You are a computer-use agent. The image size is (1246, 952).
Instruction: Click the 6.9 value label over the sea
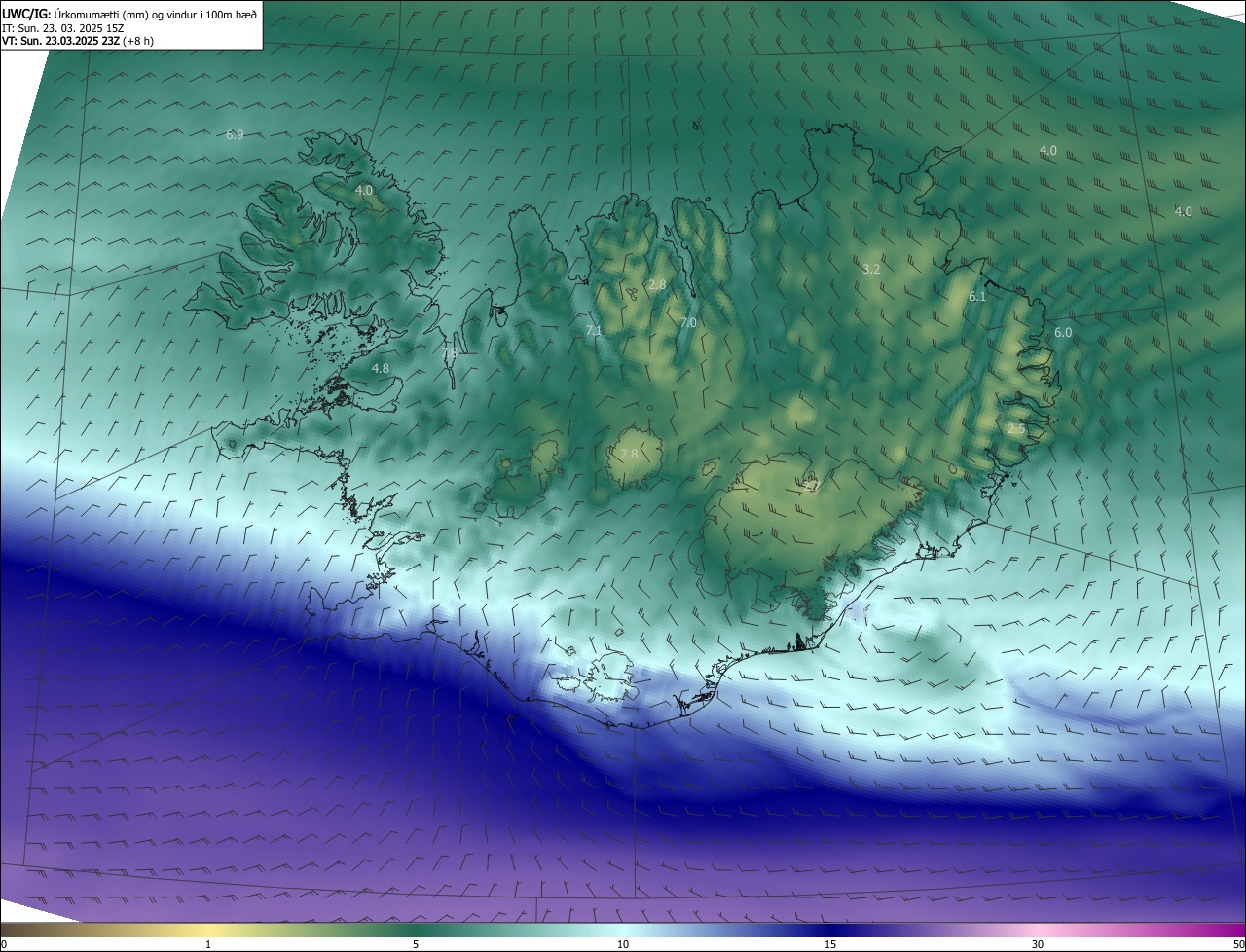[x=235, y=134]
